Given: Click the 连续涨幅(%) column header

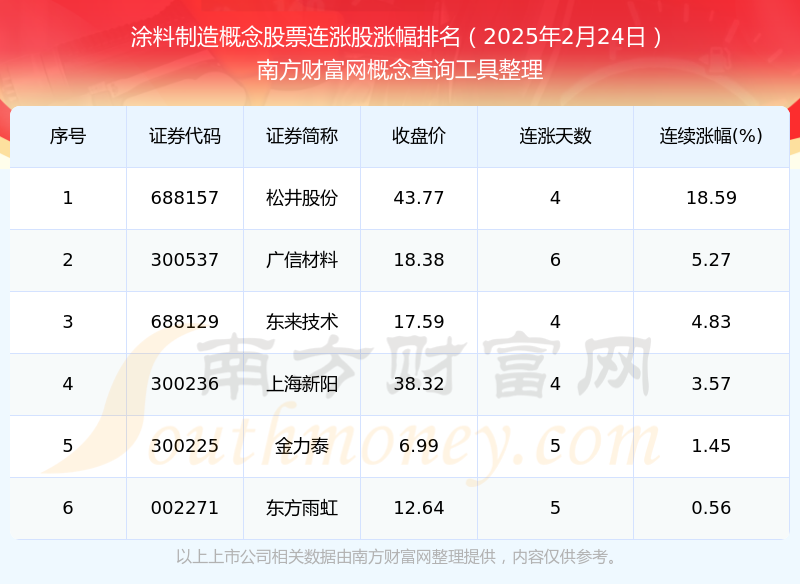Looking at the screenshot, I should click(x=711, y=136).
